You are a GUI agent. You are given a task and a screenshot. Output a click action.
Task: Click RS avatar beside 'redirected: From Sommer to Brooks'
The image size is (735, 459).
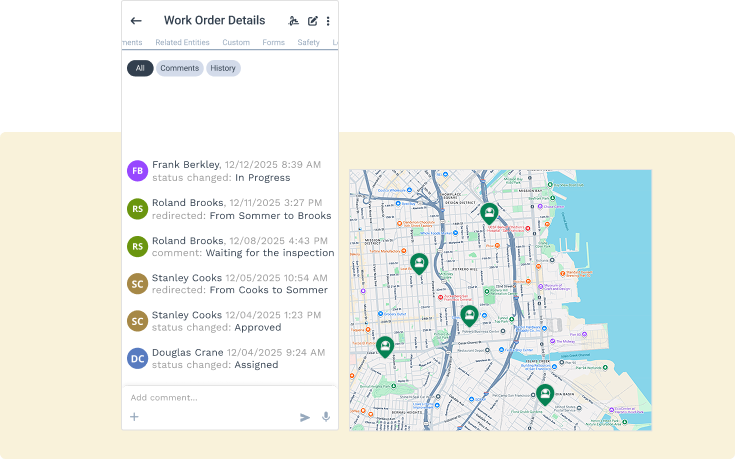tap(137, 209)
